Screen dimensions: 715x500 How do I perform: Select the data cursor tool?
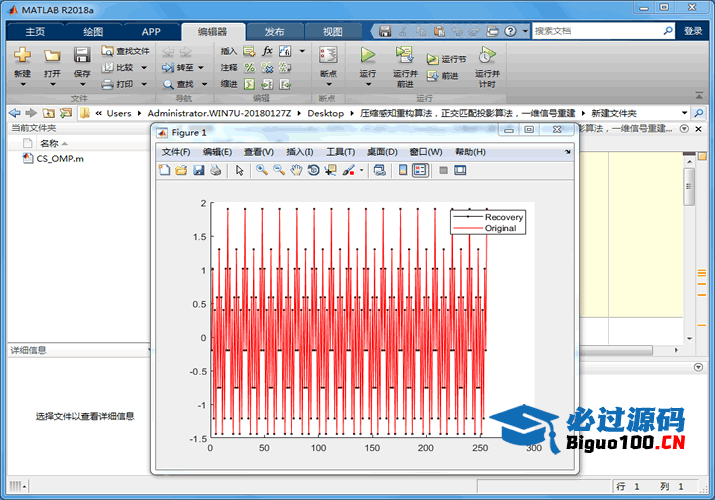point(330,170)
